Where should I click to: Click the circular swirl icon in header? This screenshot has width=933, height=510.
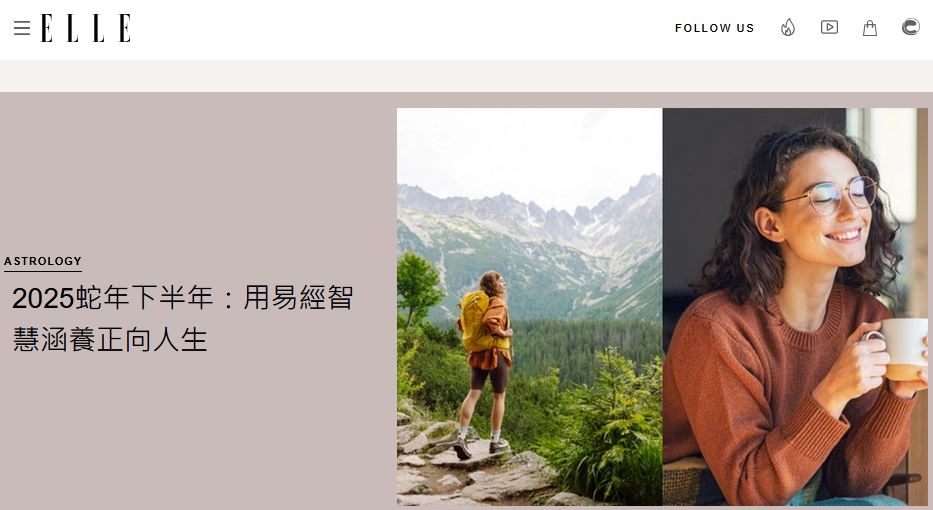click(x=910, y=27)
